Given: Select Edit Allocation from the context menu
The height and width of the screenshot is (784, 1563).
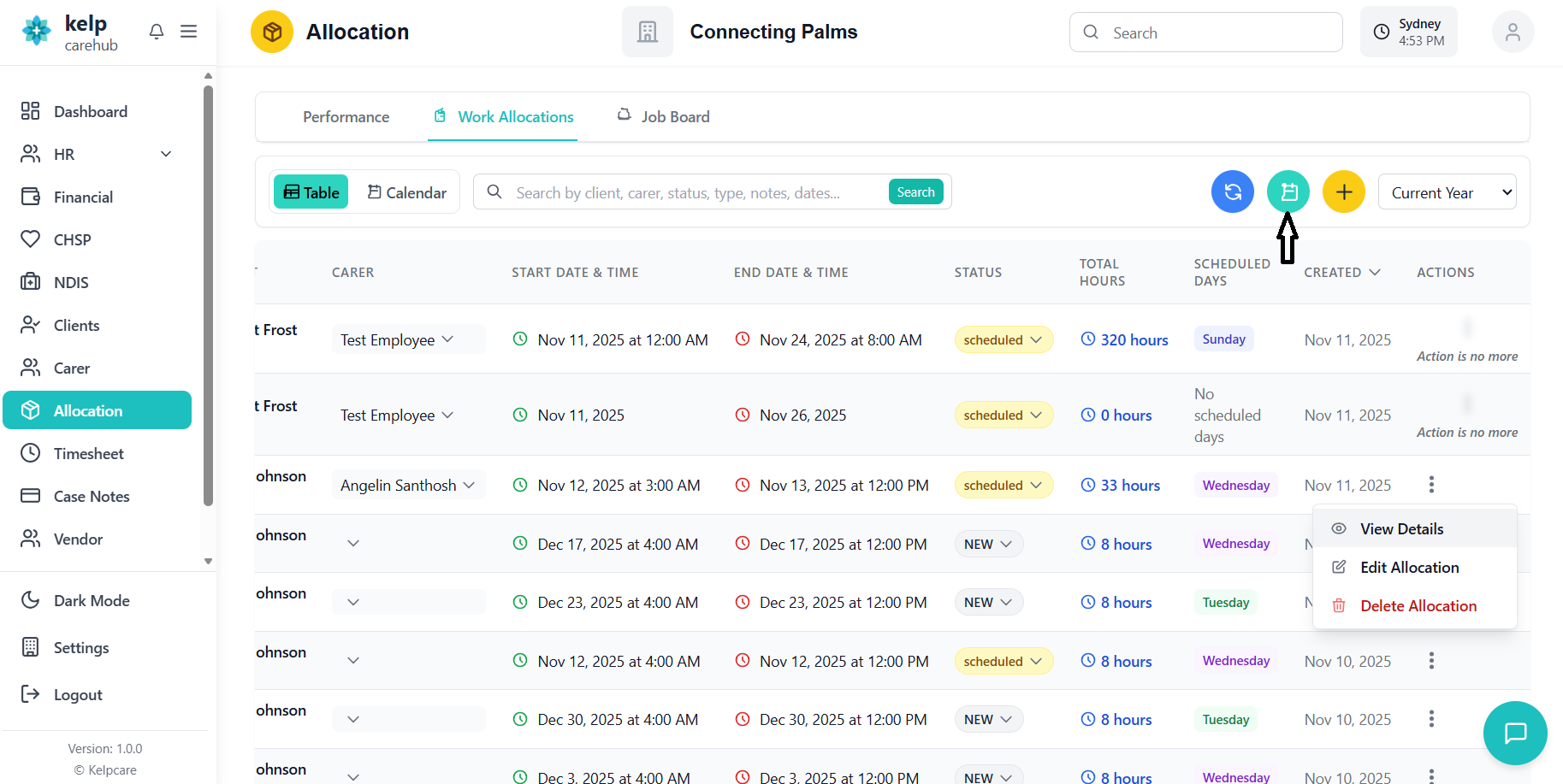Looking at the screenshot, I should tap(1409, 568).
